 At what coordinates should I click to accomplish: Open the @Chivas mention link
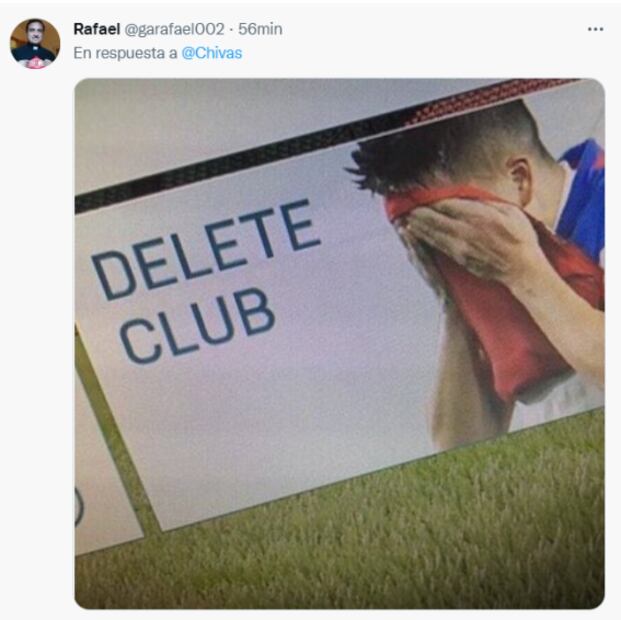click(x=211, y=53)
